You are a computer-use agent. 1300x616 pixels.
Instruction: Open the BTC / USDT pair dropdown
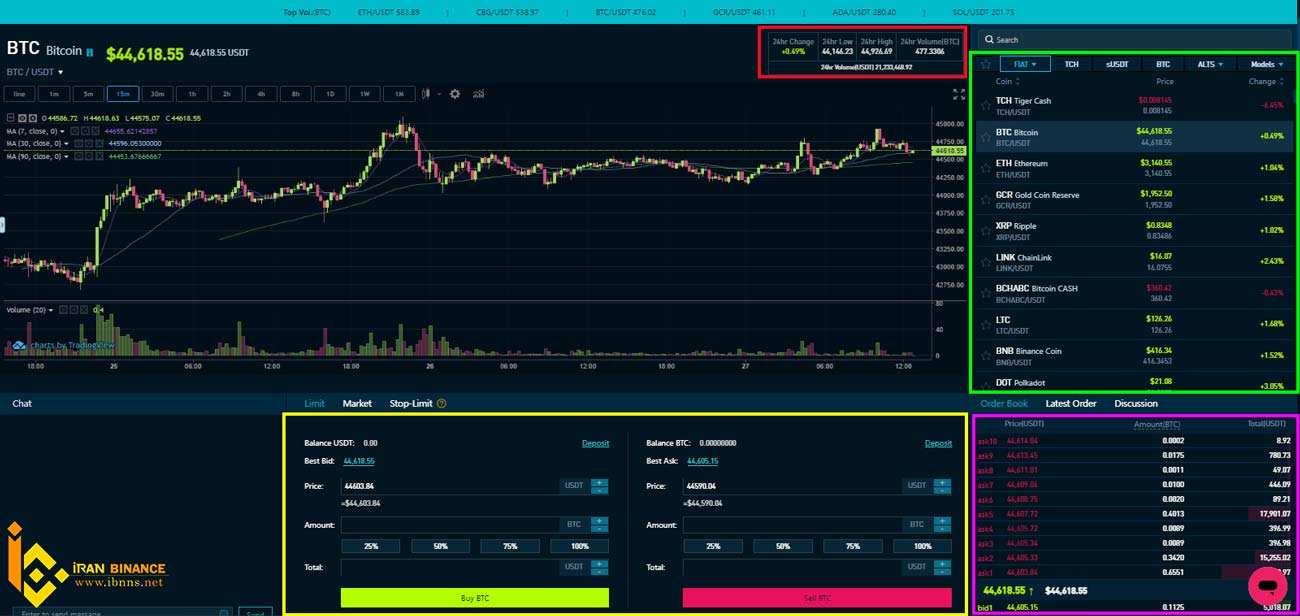35,72
